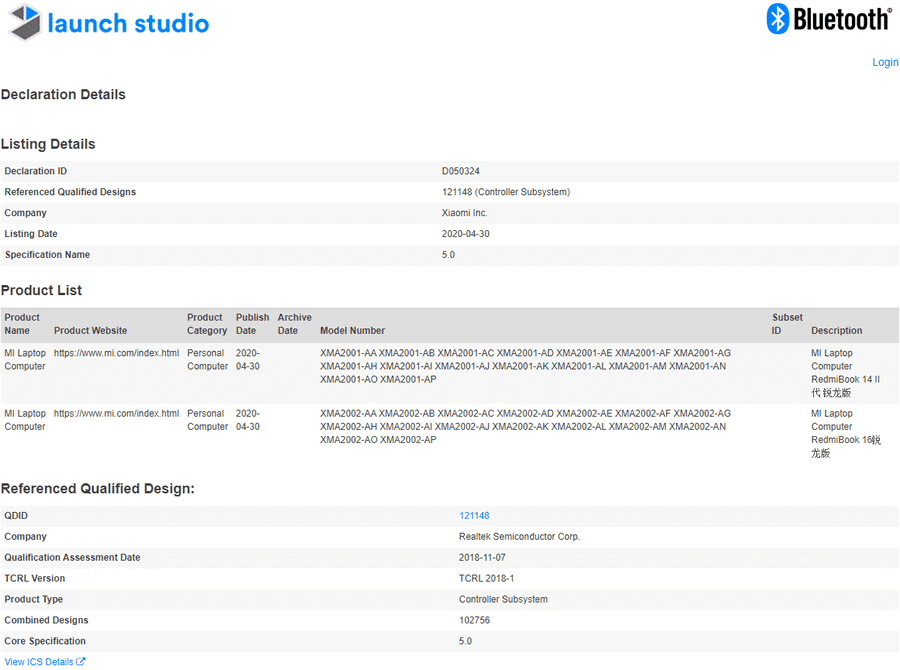Image resolution: width=900 pixels, height=670 pixels.
Task: Click the Listing Date label
Action: (x=31, y=234)
